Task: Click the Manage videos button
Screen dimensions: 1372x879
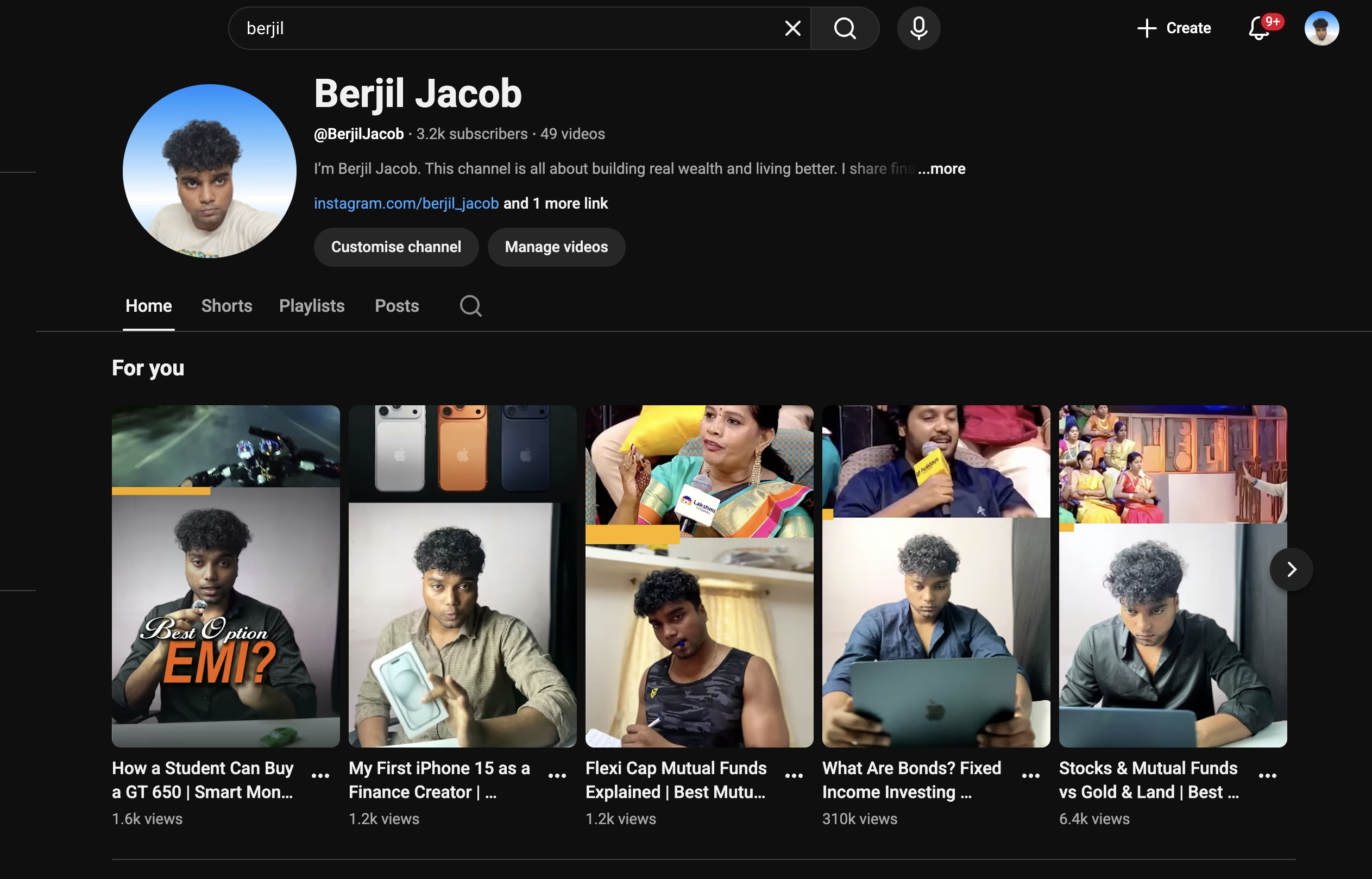Action: [556, 247]
